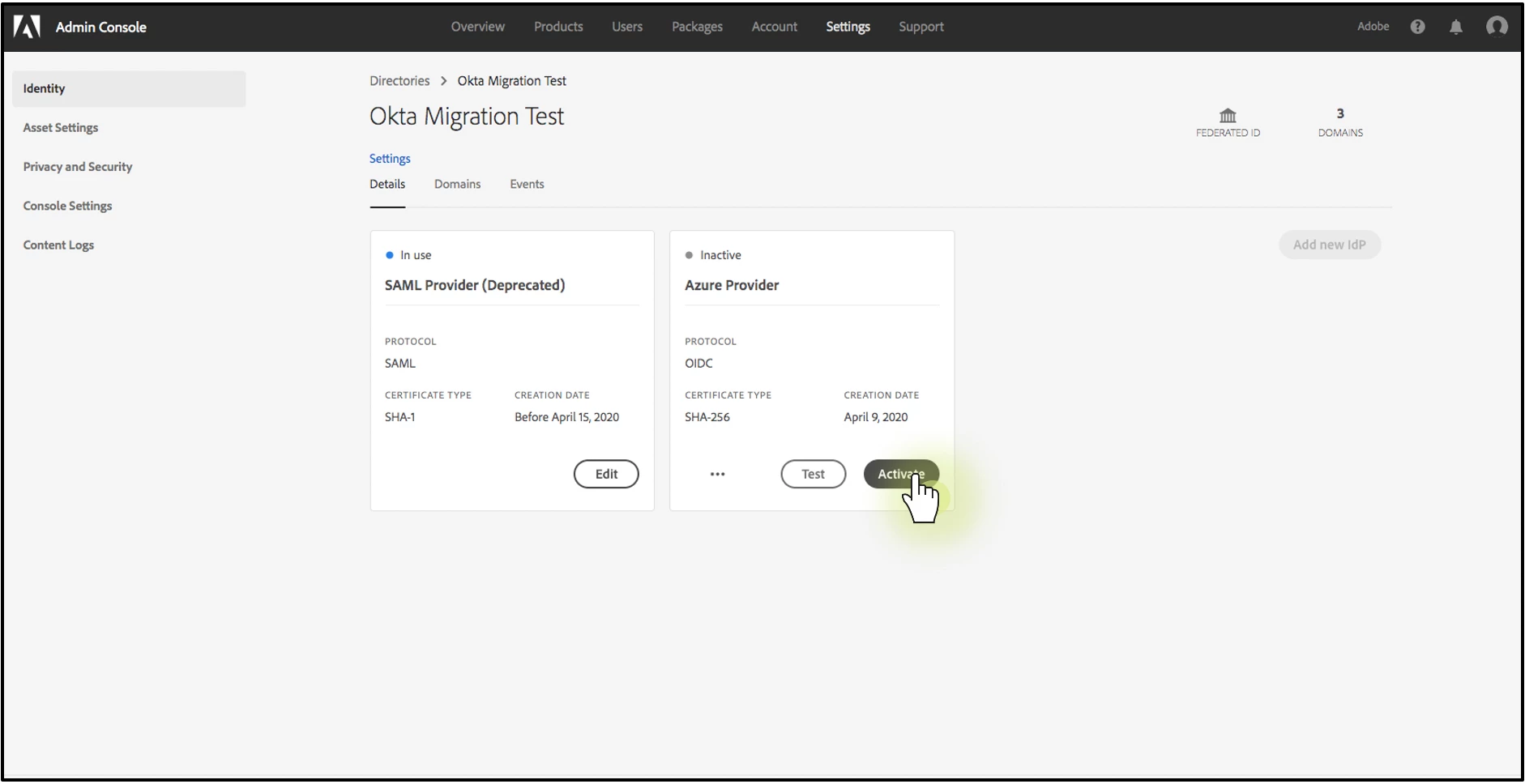This screenshot has width=1525, height=784.
Task: Click the Adobe organization name
Action: (x=1373, y=27)
